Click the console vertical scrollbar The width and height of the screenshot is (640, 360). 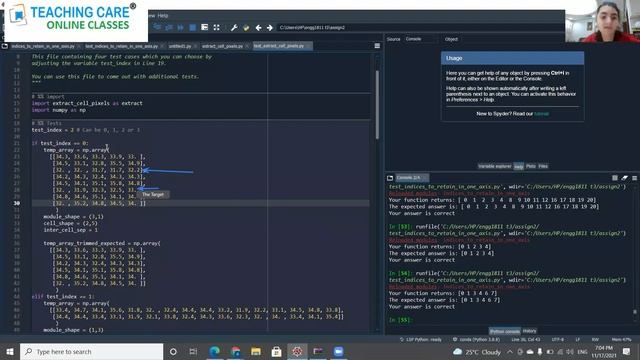pos(635,312)
